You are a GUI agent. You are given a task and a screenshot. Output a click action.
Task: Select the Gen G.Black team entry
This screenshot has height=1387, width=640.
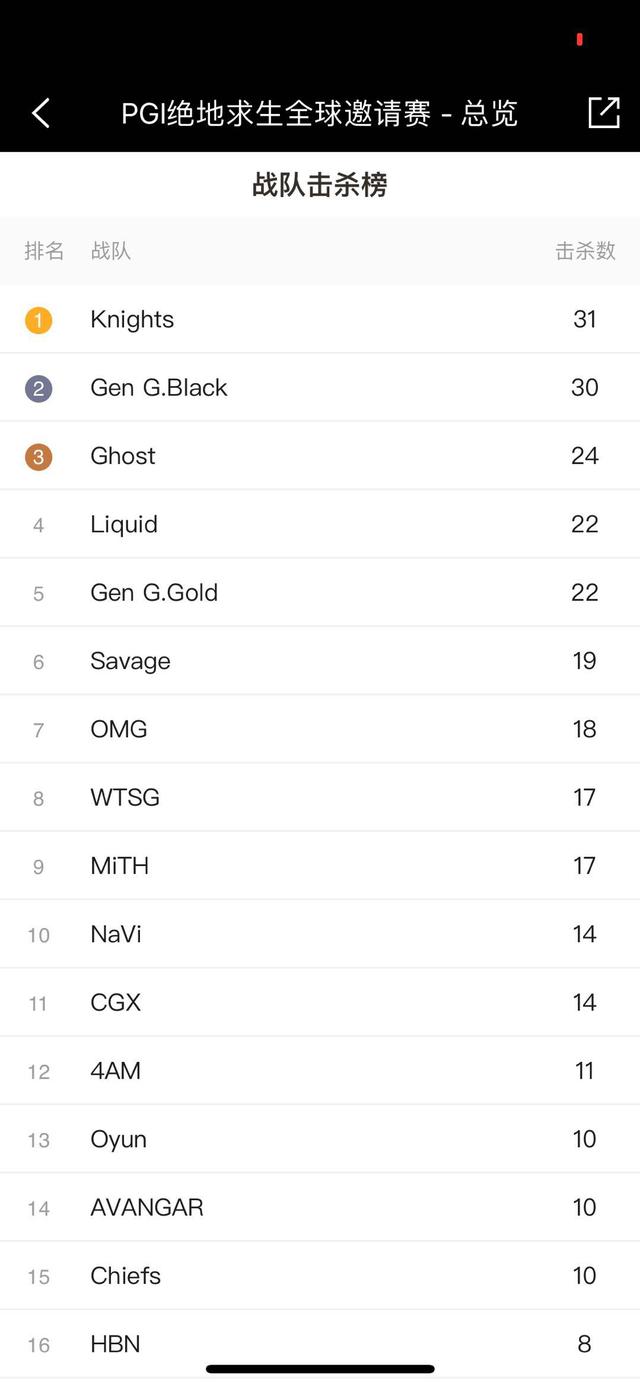[159, 388]
